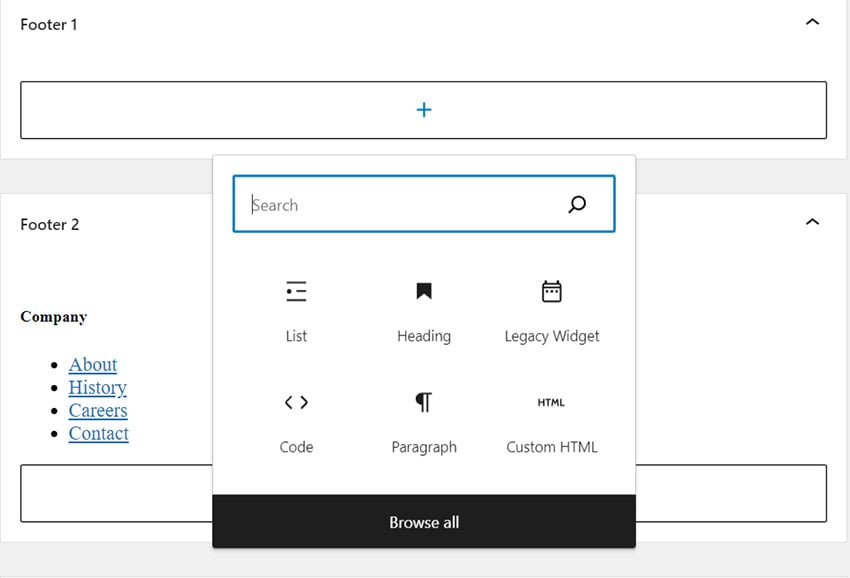Click the magnifier icon in the search box
850x578 pixels.
tap(577, 205)
